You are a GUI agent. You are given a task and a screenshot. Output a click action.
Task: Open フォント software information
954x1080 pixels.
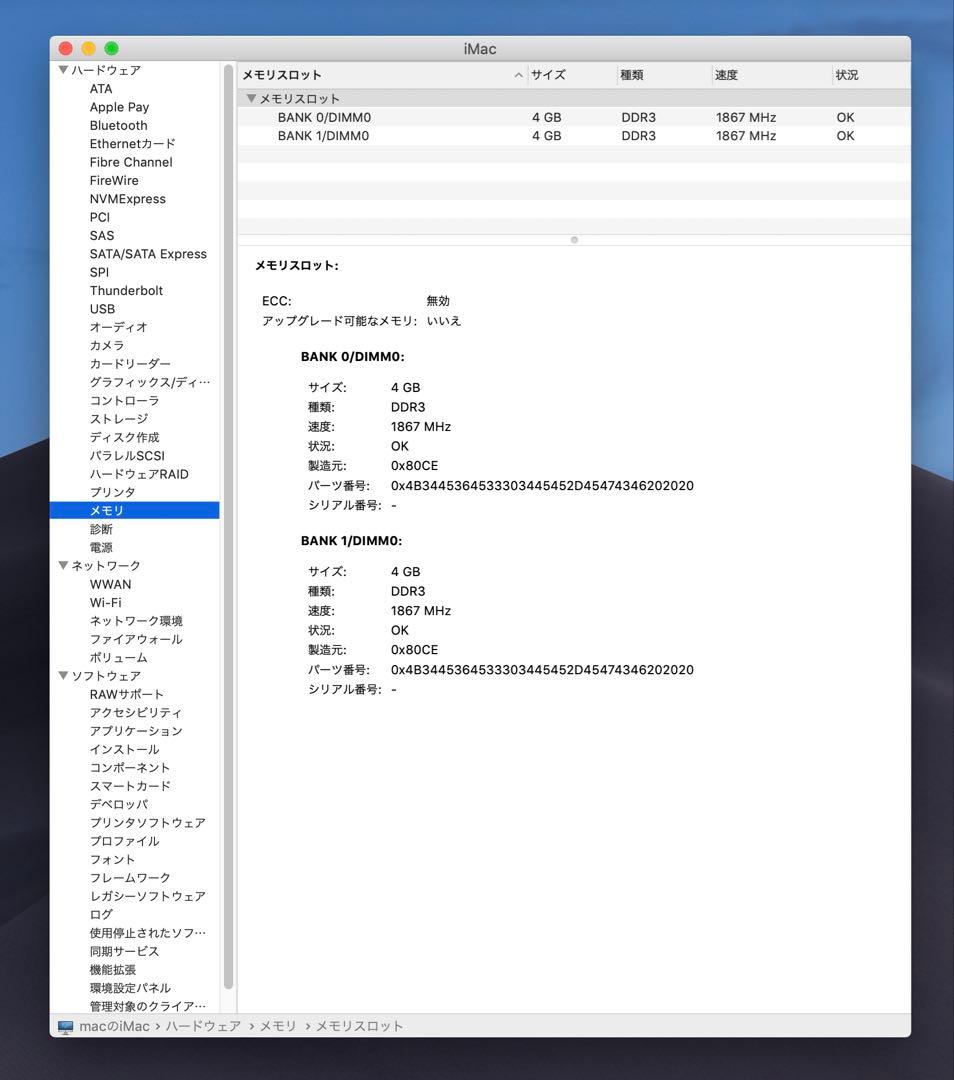(112, 859)
